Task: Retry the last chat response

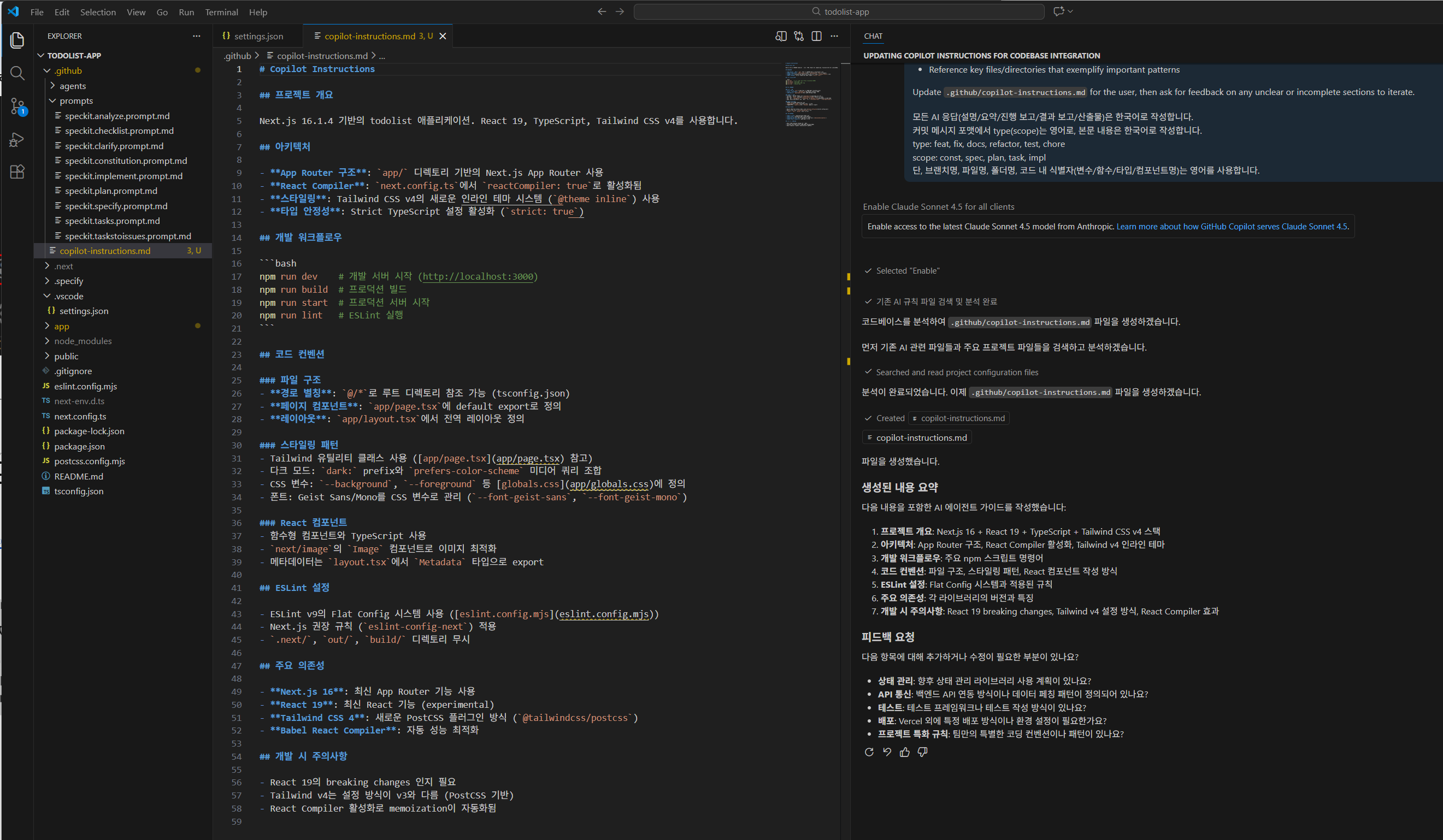Action: click(869, 752)
